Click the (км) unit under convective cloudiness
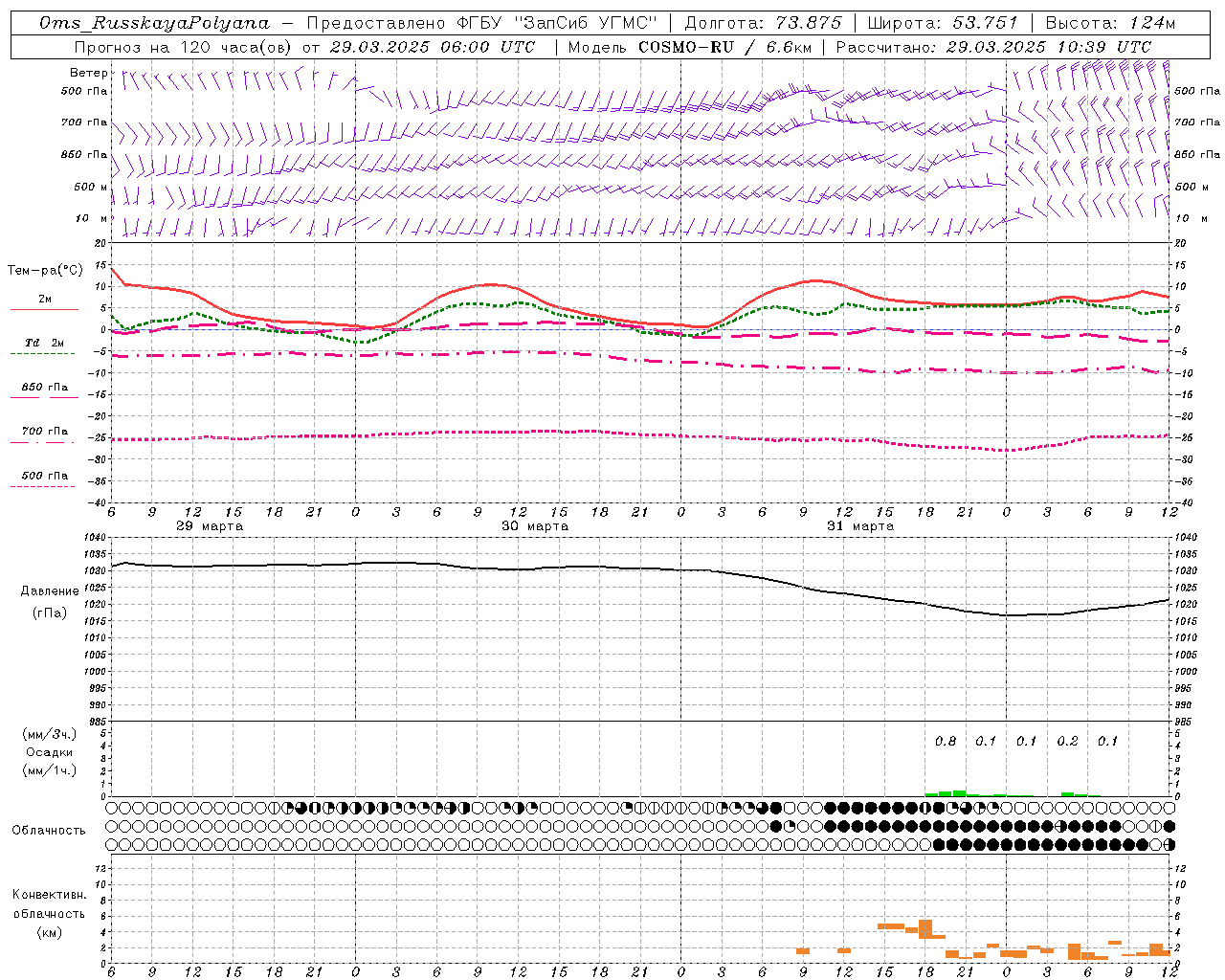The height and width of the screenshot is (980, 1225). (50, 932)
